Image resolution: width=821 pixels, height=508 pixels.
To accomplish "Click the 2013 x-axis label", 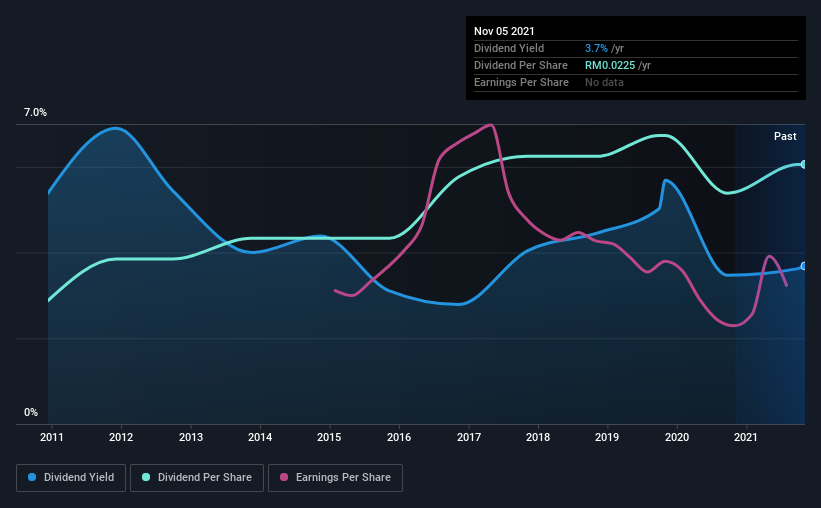I will [x=191, y=437].
